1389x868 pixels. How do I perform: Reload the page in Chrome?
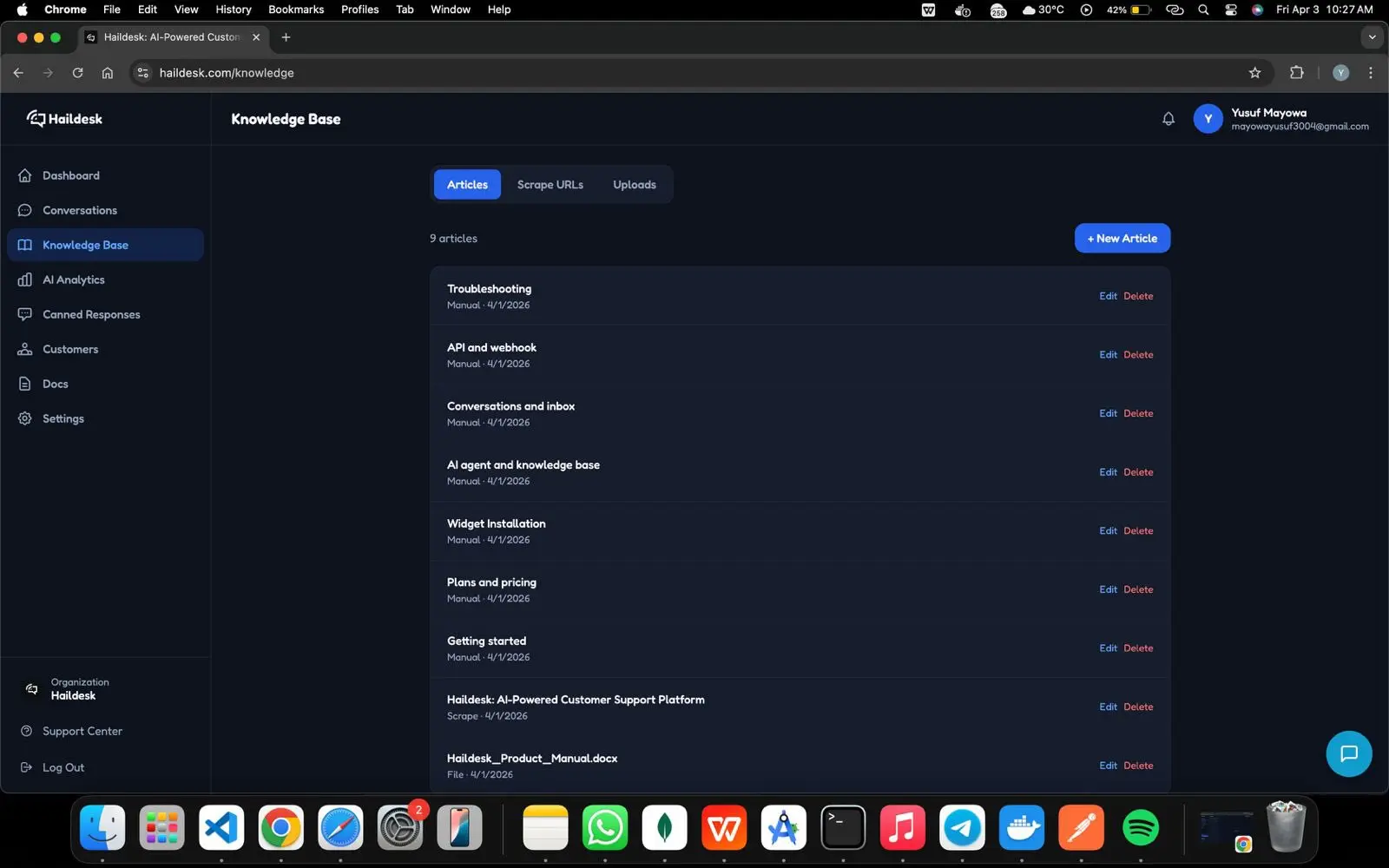(x=77, y=73)
